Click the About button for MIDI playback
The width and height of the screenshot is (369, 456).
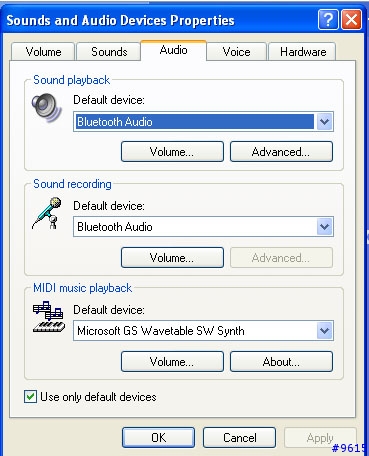pos(281,361)
